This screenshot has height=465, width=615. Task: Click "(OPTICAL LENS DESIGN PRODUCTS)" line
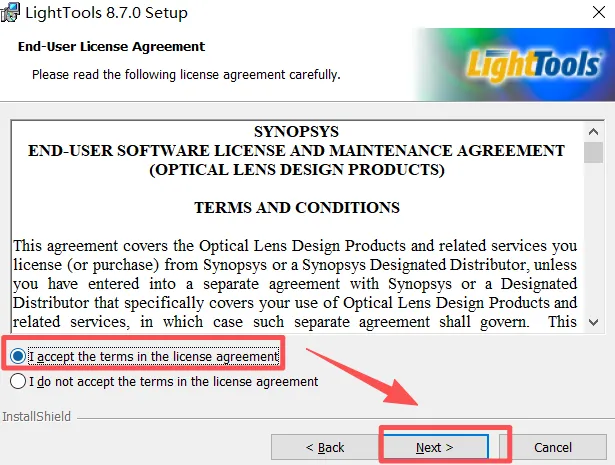pyautogui.click(x=297, y=170)
